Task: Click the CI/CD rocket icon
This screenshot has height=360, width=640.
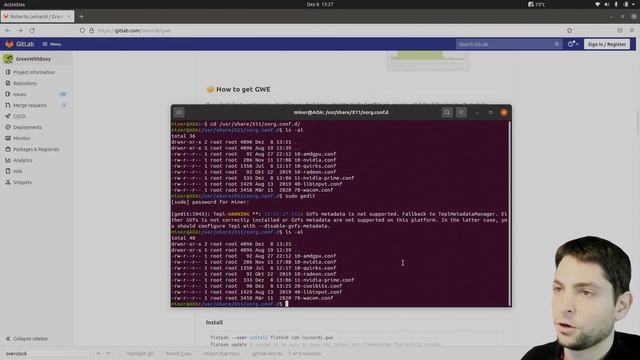Action: tap(8, 116)
